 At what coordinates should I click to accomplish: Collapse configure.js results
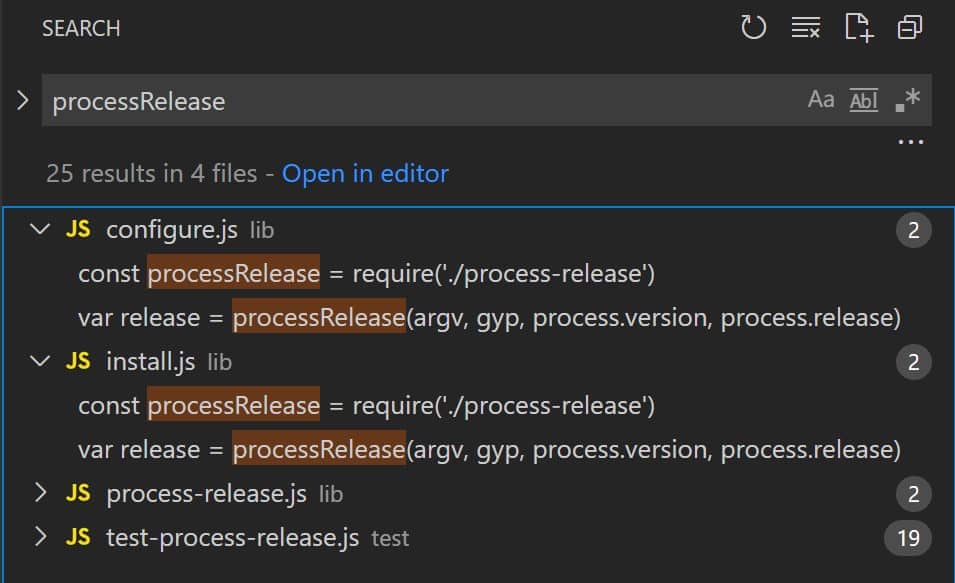pyautogui.click(x=40, y=230)
